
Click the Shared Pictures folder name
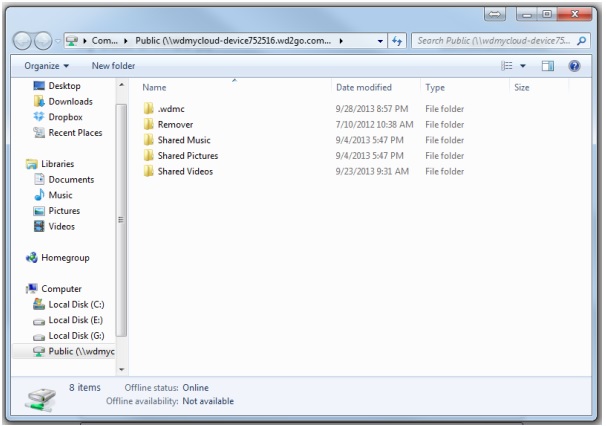(x=188, y=156)
